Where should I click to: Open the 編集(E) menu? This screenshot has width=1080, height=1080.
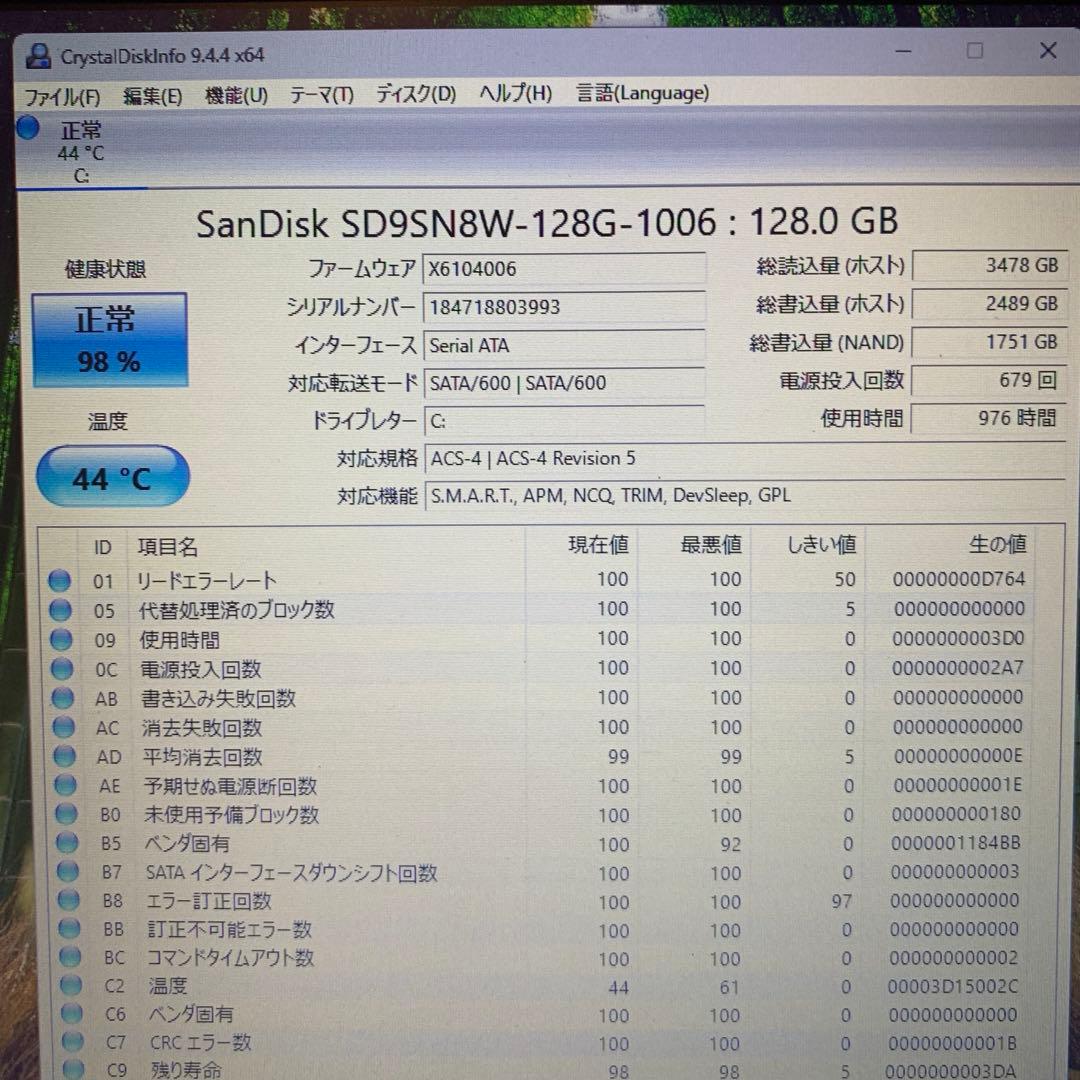[x=152, y=95]
